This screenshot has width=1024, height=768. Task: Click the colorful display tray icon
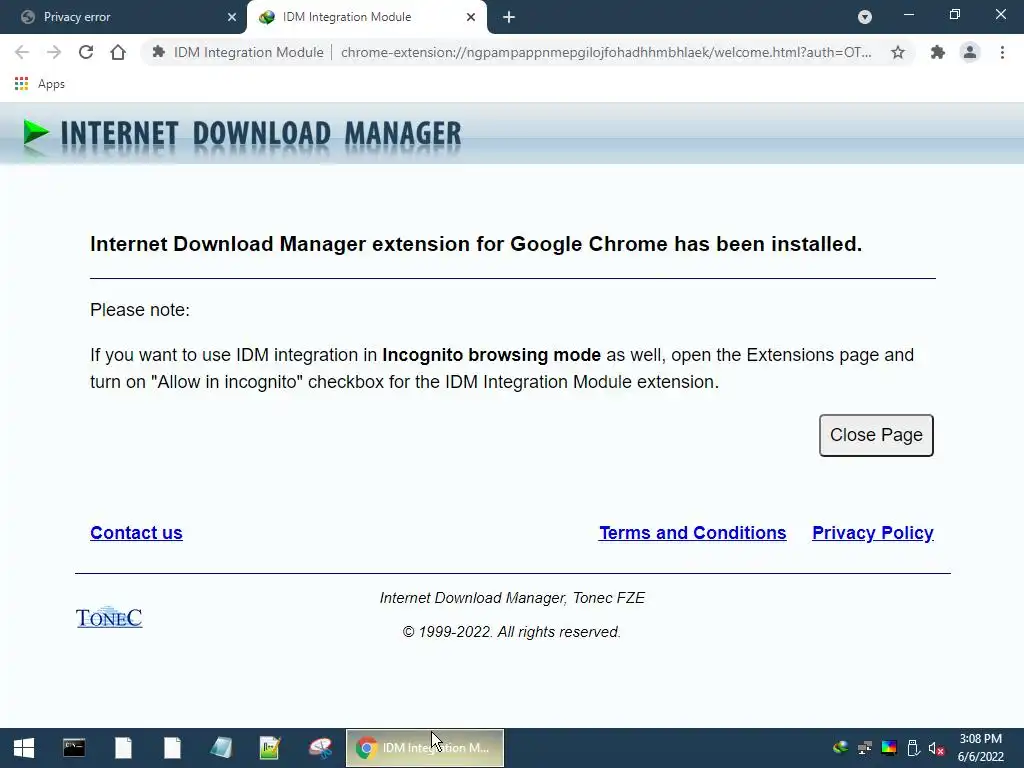point(889,748)
